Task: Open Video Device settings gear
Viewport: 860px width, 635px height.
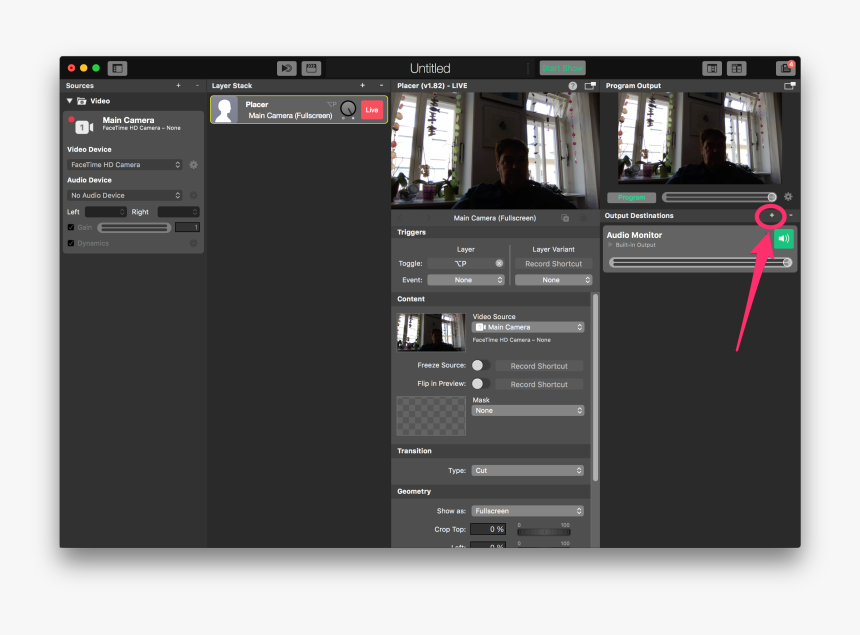Action: point(194,165)
